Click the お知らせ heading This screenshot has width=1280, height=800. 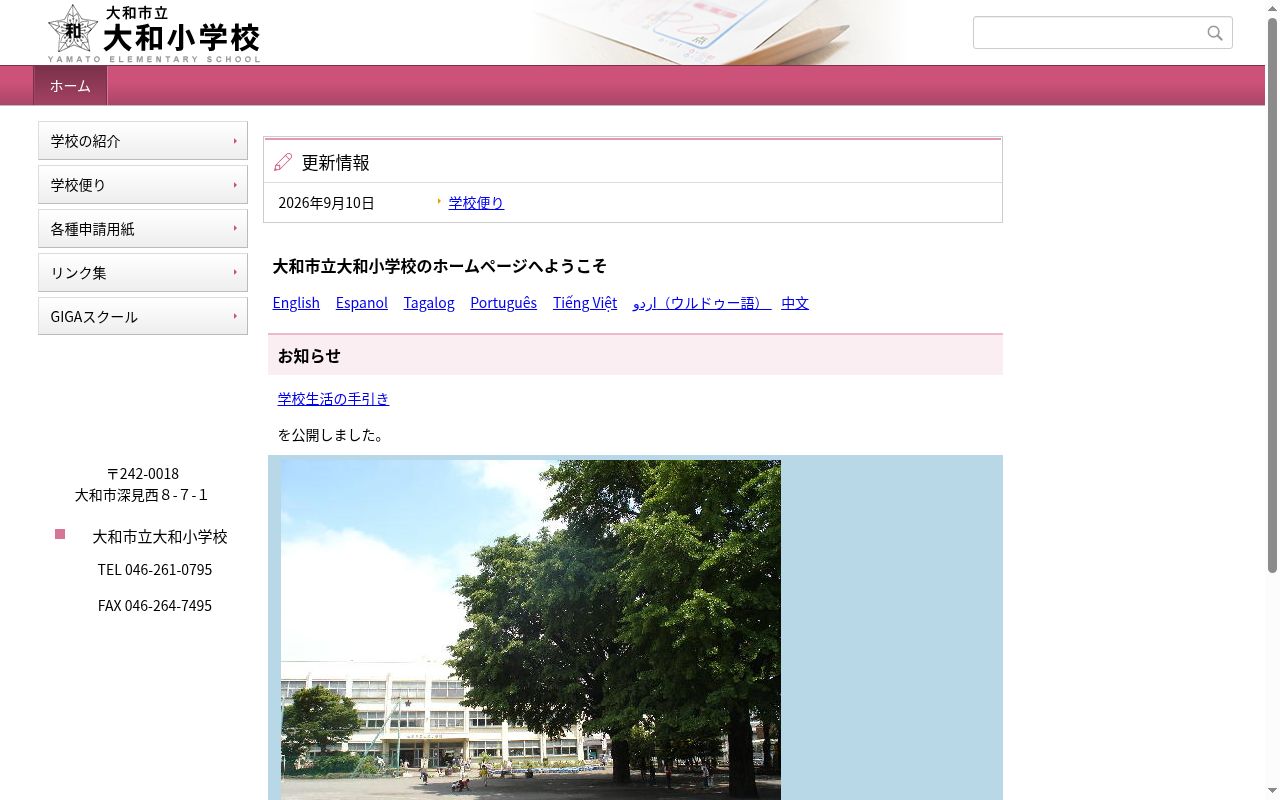[309, 356]
